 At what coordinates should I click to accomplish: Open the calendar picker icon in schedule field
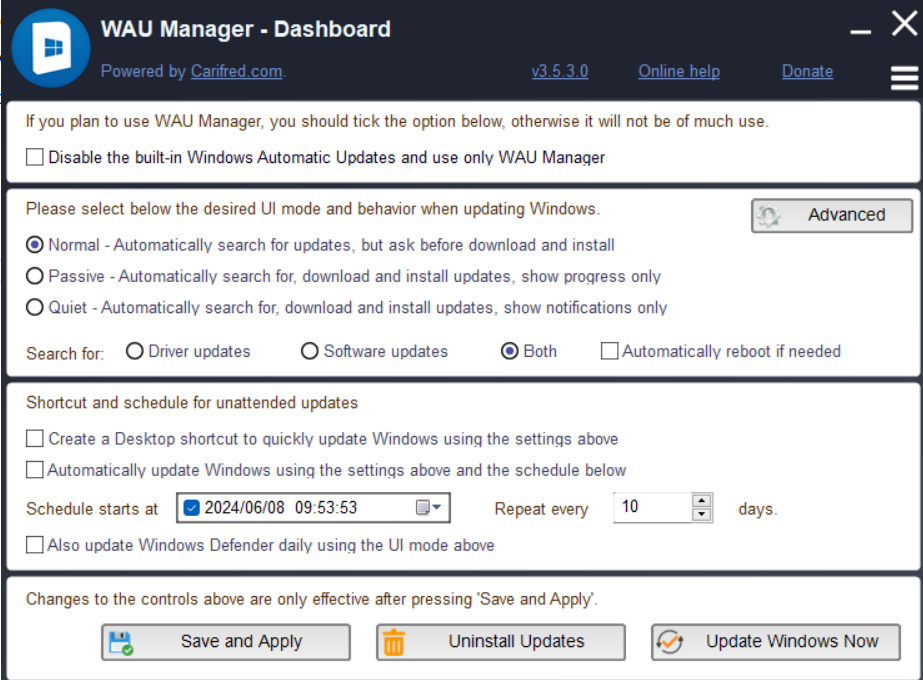click(x=423, y=508)
